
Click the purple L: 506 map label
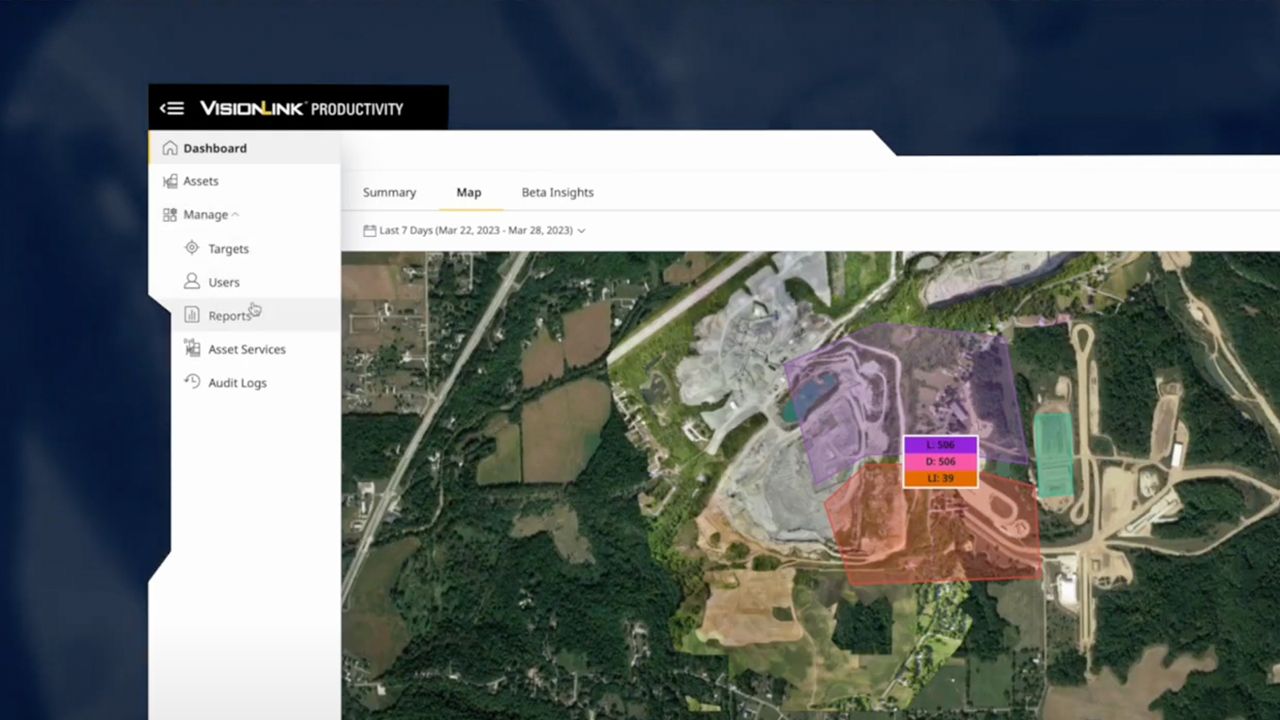point(940,445)
